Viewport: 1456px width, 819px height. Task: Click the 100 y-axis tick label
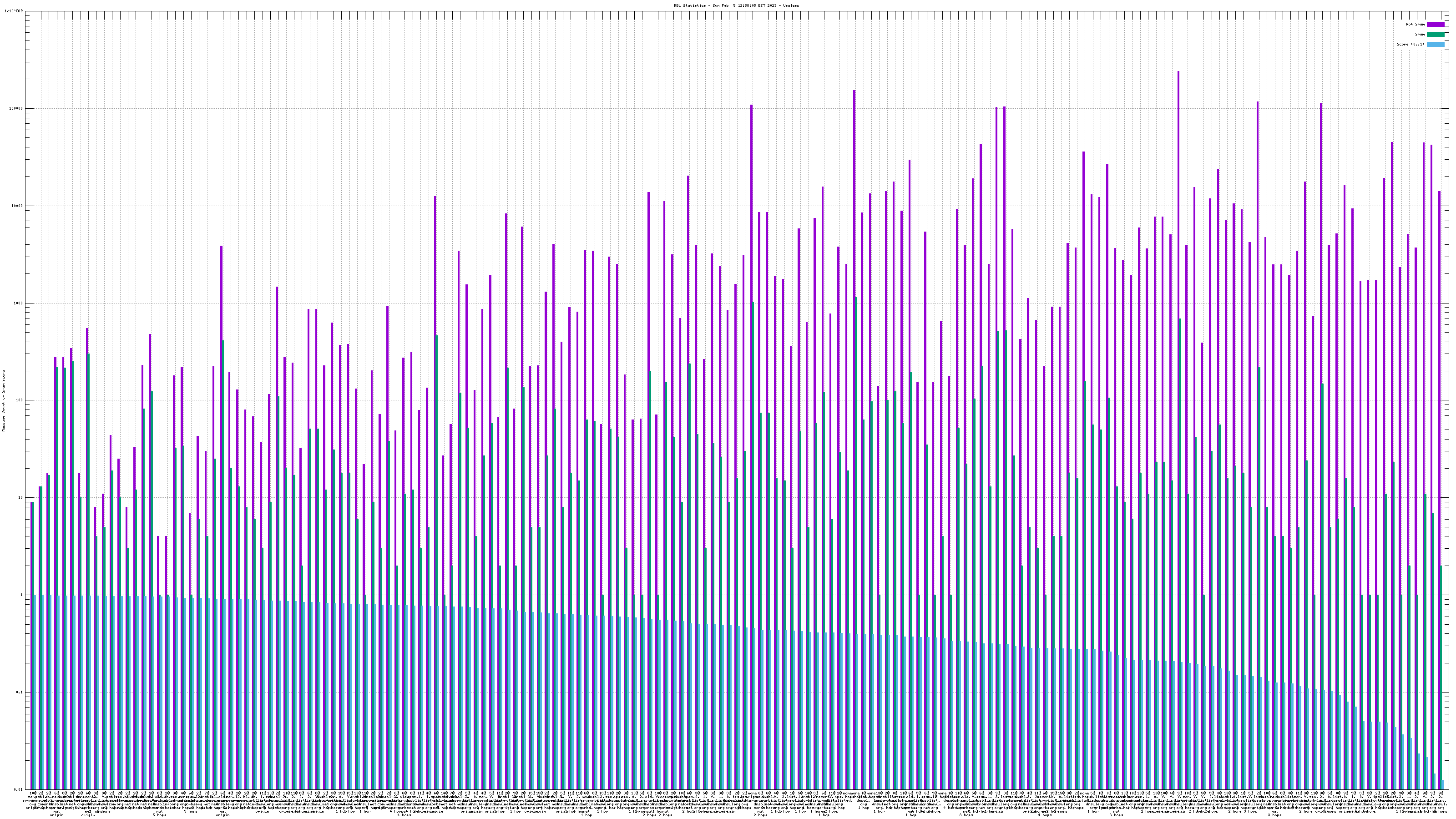click(x=19, y=400)
